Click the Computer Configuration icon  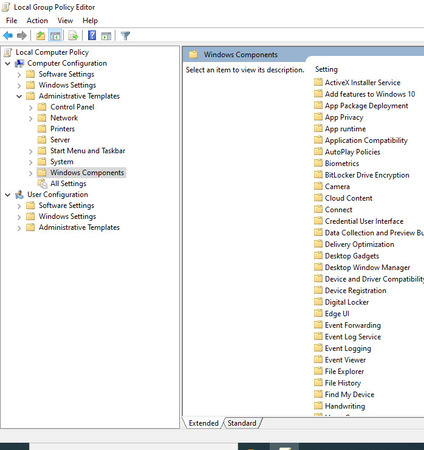coord(20,63)
